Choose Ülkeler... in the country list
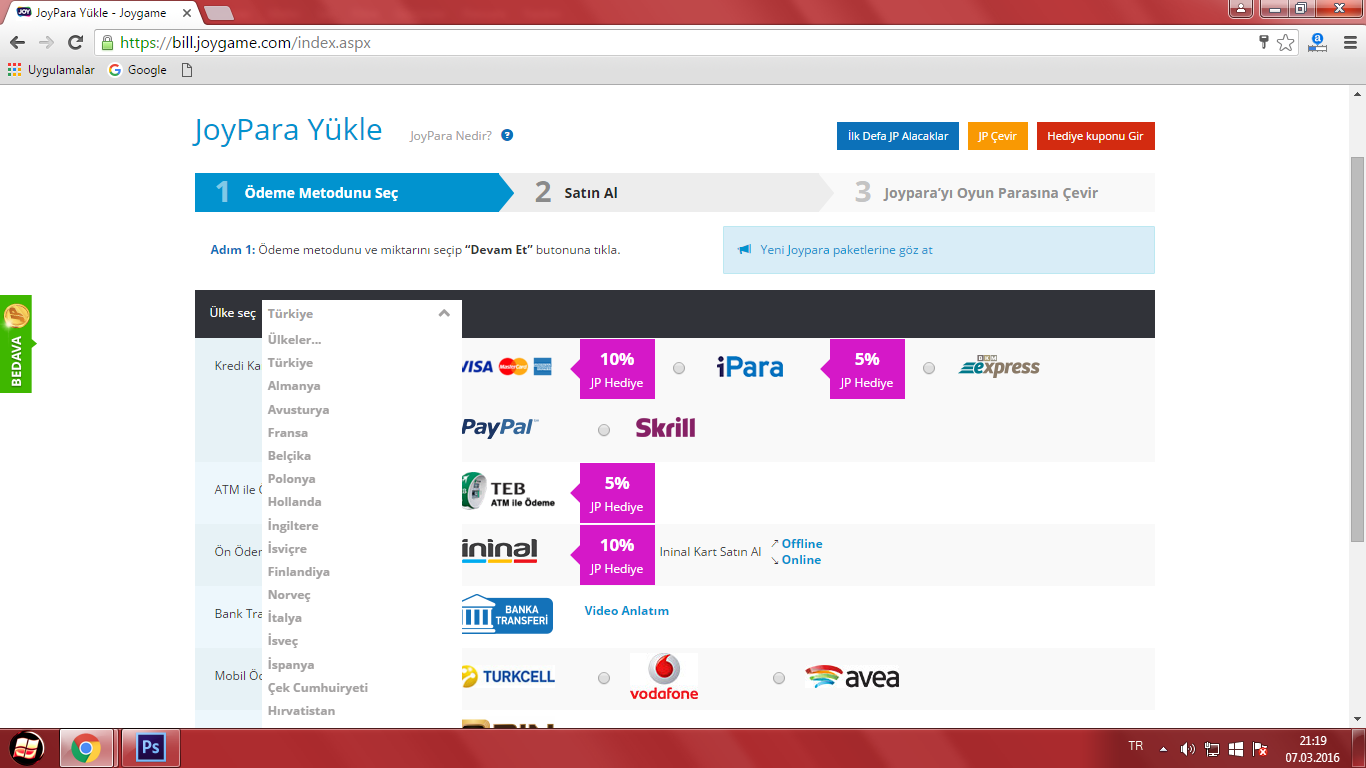The width and height of the screenshot is (1366, 768). click(x=294, y=340)
